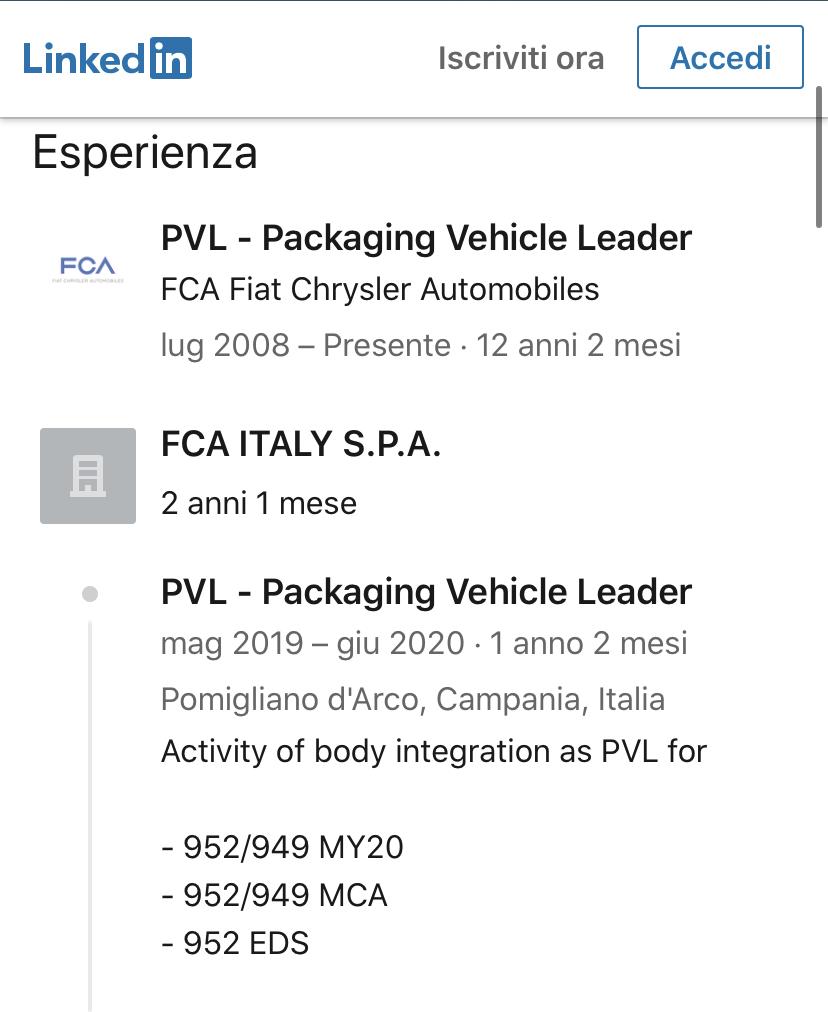
Task: Open the FCA ITALY S.P.A. company link
Action: [x=301, y=444]
